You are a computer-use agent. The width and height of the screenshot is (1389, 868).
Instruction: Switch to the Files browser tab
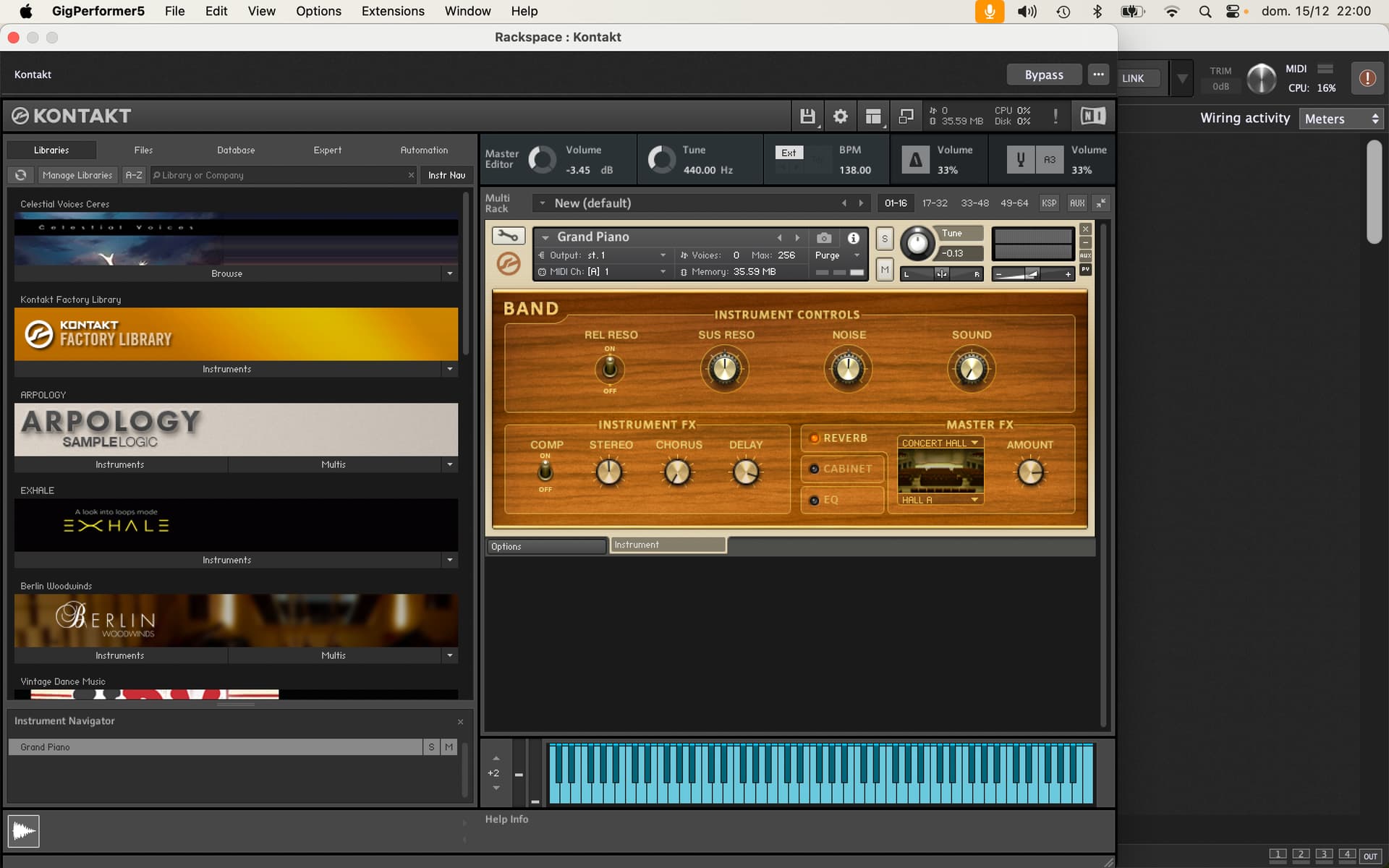click(x=143, y=150)
